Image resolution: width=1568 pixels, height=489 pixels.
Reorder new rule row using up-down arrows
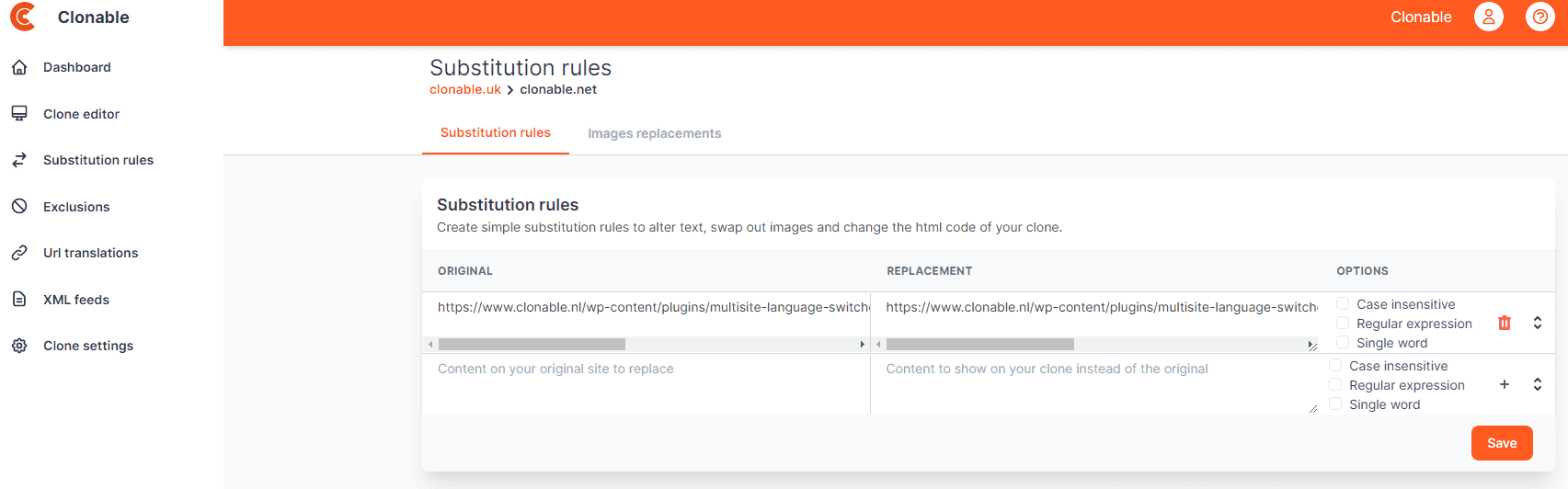pos(1537,384)
